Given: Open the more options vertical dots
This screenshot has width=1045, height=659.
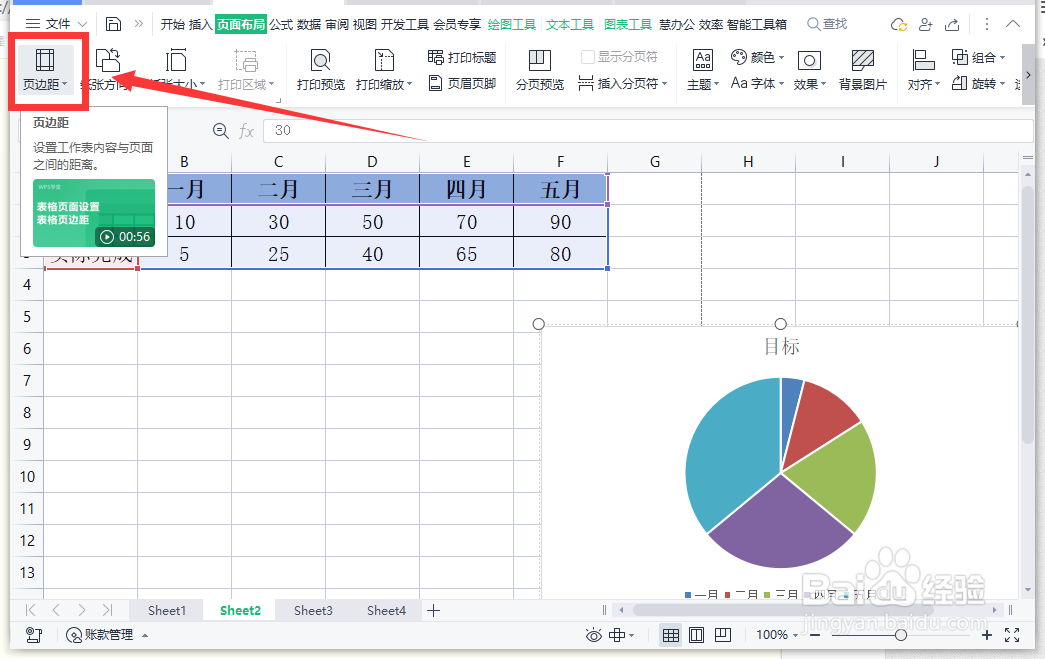Looking at the screenshot, I should [x=987, y=25].
